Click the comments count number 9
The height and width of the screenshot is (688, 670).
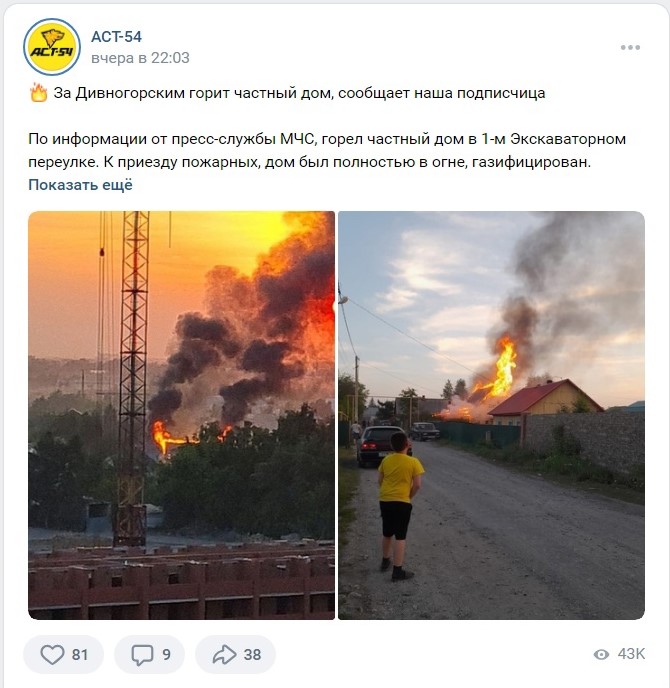coord(166,655)
